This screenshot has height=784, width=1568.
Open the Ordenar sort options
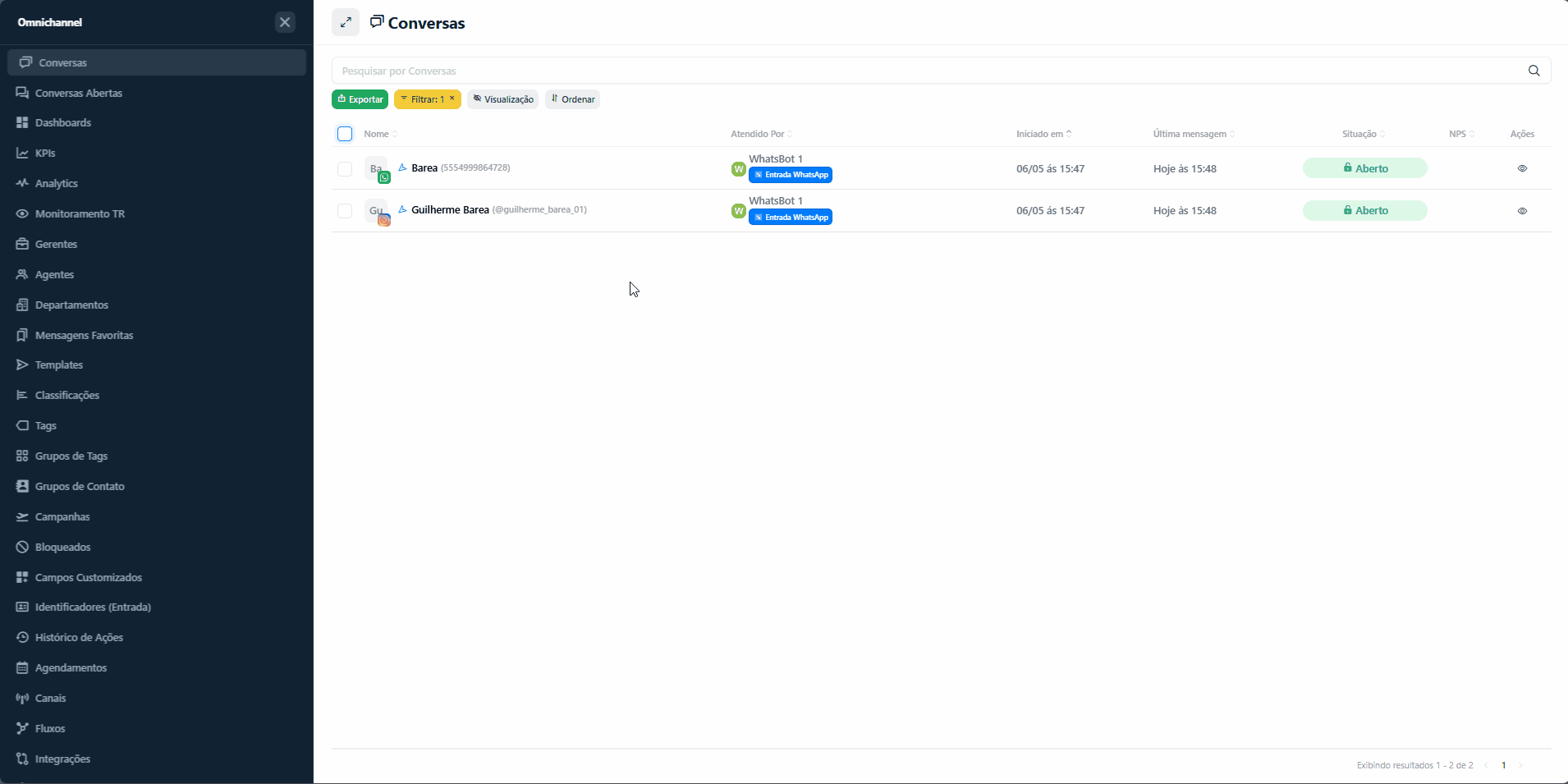click(x=572, y=99)
